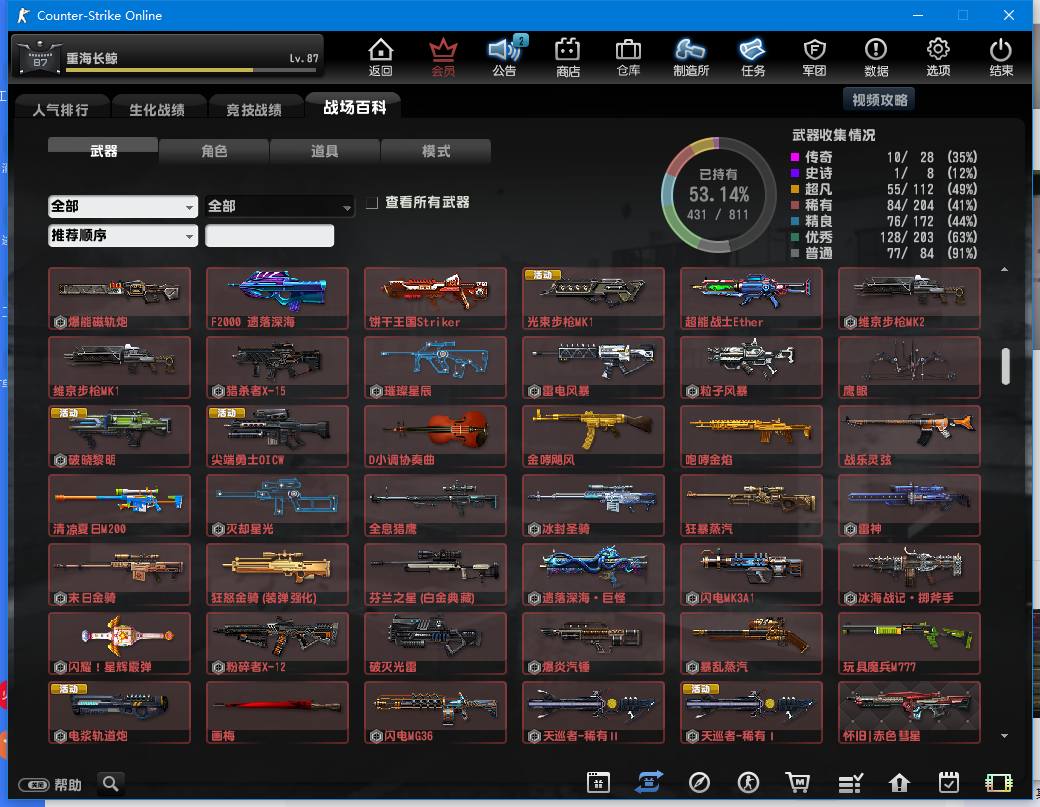This screenshot has width=1040, height=807.
Task: Switch to the 生化战绩 tab
Action: pyautogui.click(x=157, y=109)
